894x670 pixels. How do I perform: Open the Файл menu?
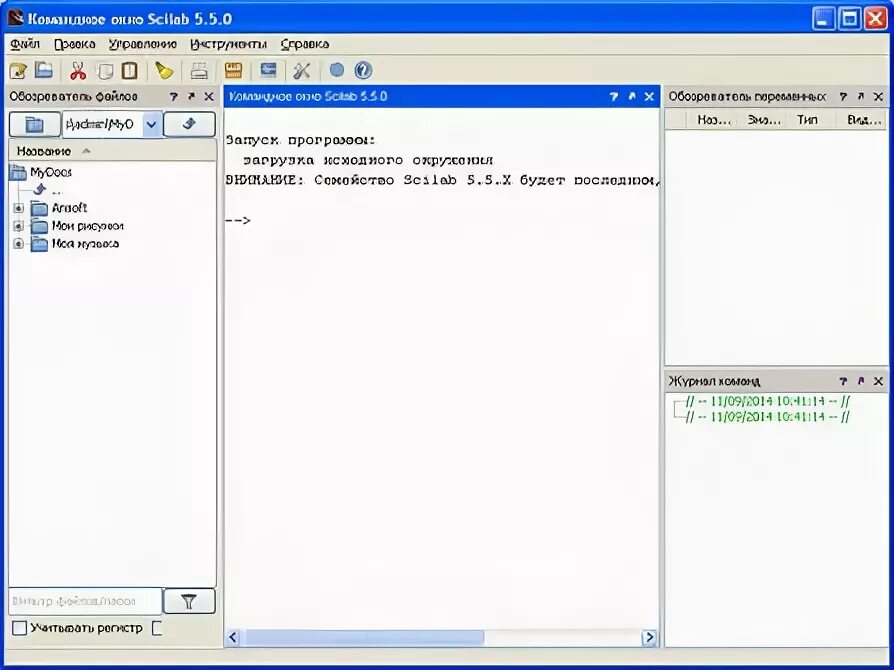pyautogui.click(x=25, y=44)
